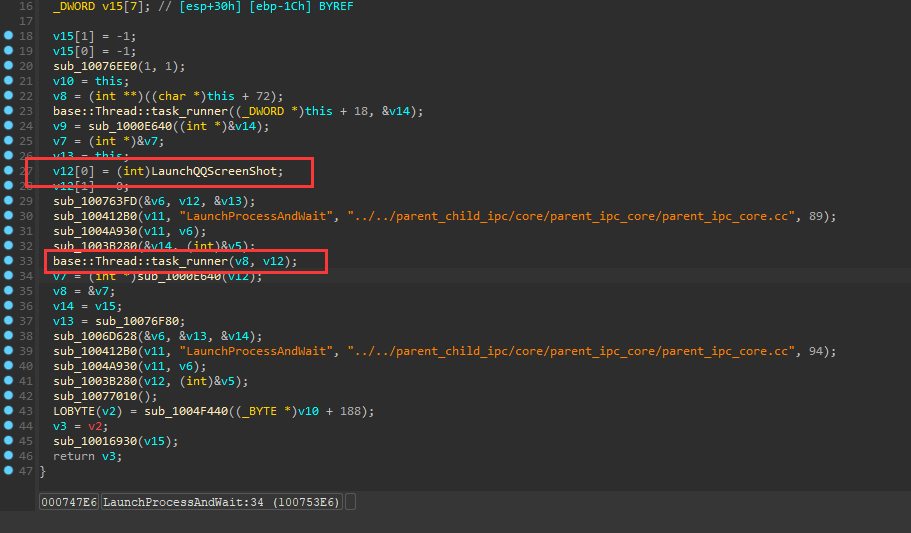Click the blue dot beside line 44
The width and height of the screenshot is (911, 533).
pos(9,425)
